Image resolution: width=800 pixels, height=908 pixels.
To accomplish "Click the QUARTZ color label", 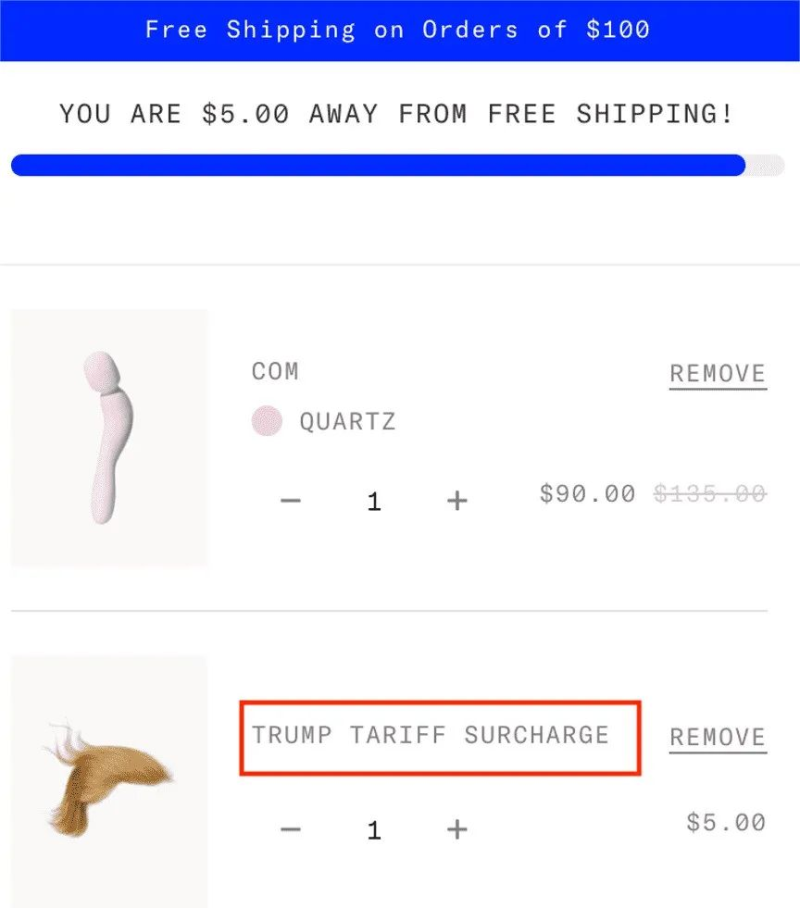I will coord(348,422).
